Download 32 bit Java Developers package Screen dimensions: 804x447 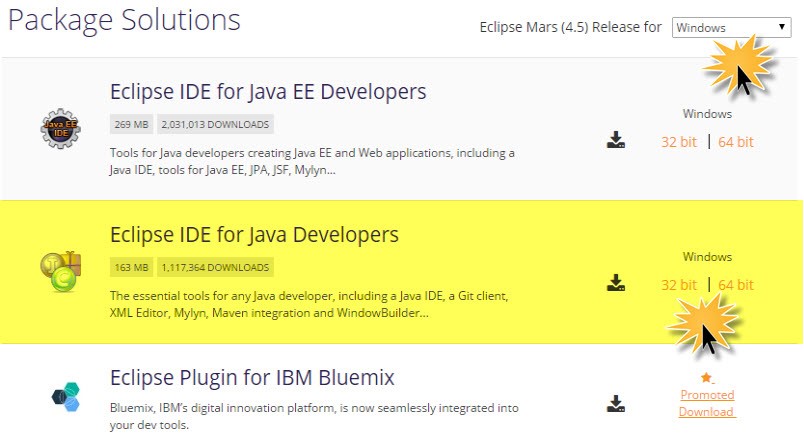pos(679,285)
